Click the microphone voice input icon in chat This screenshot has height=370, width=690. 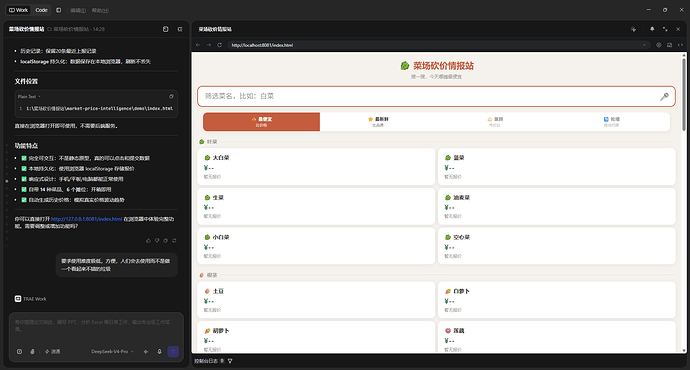(159, 352)
